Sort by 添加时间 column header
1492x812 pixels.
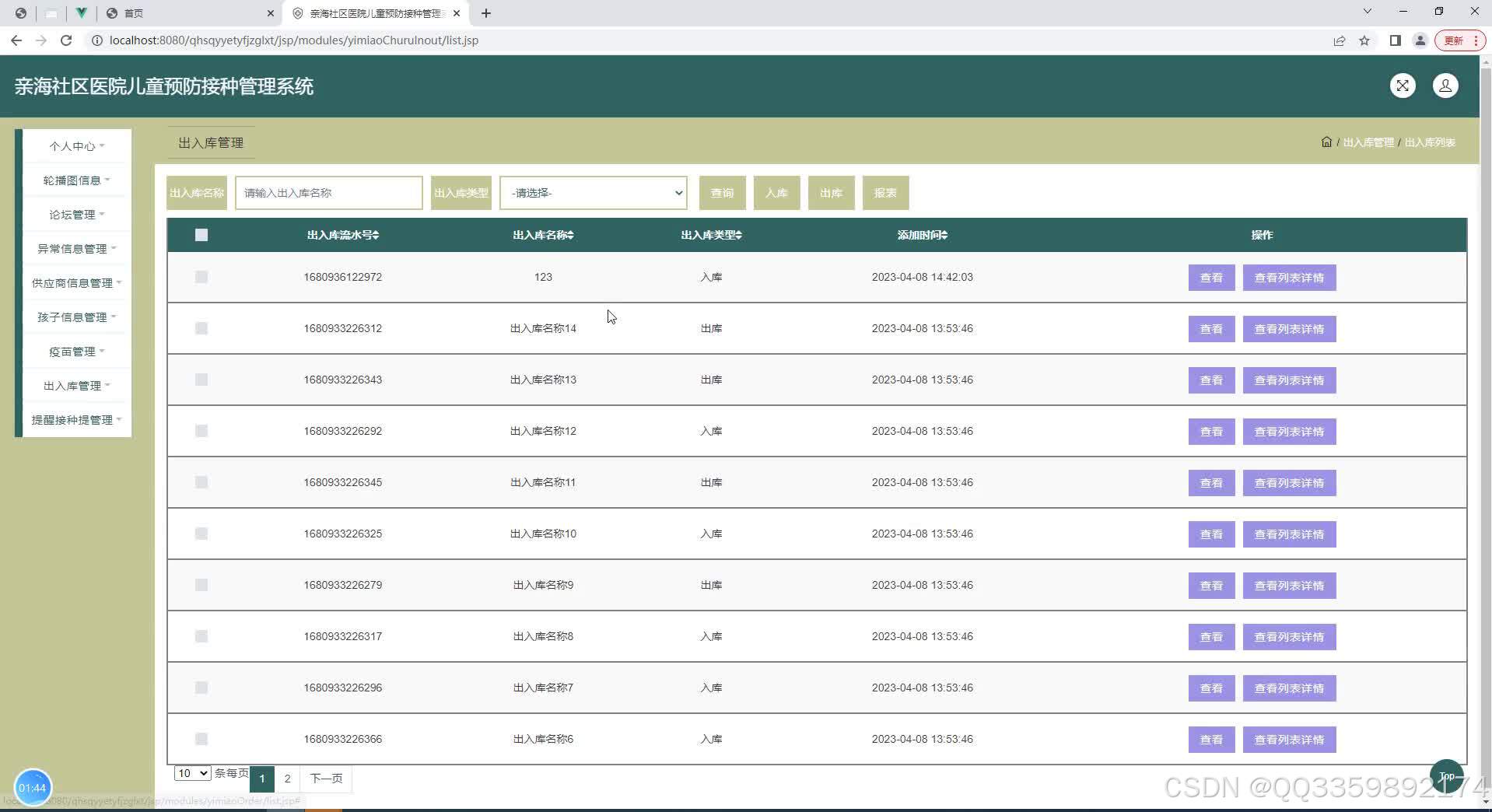pyautogui.click(x=922, y=235)
